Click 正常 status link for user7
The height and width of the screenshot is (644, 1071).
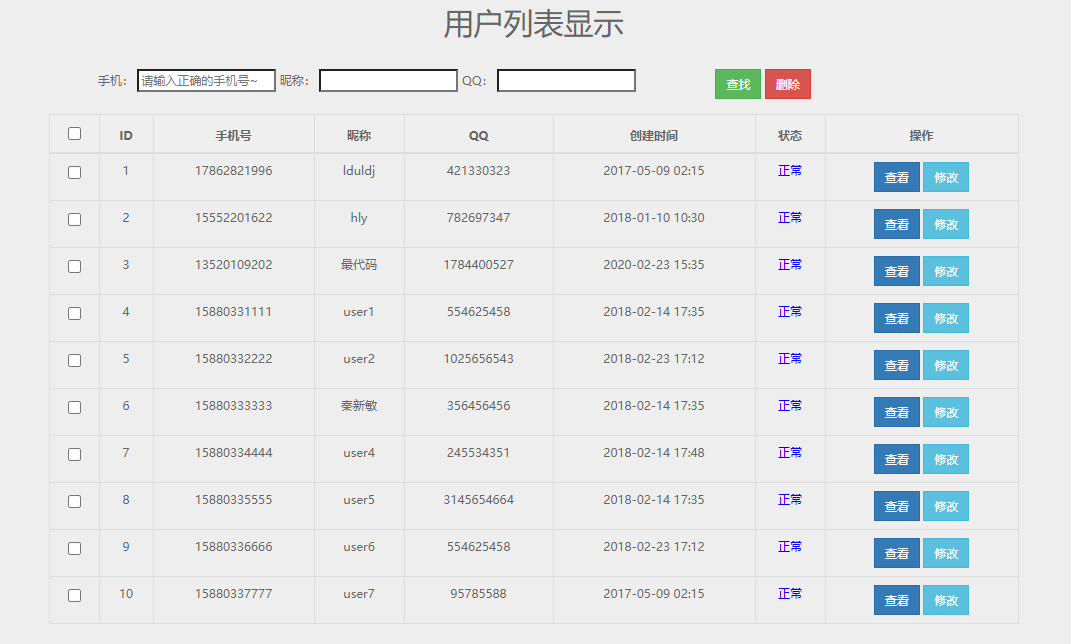coord(790,594)
